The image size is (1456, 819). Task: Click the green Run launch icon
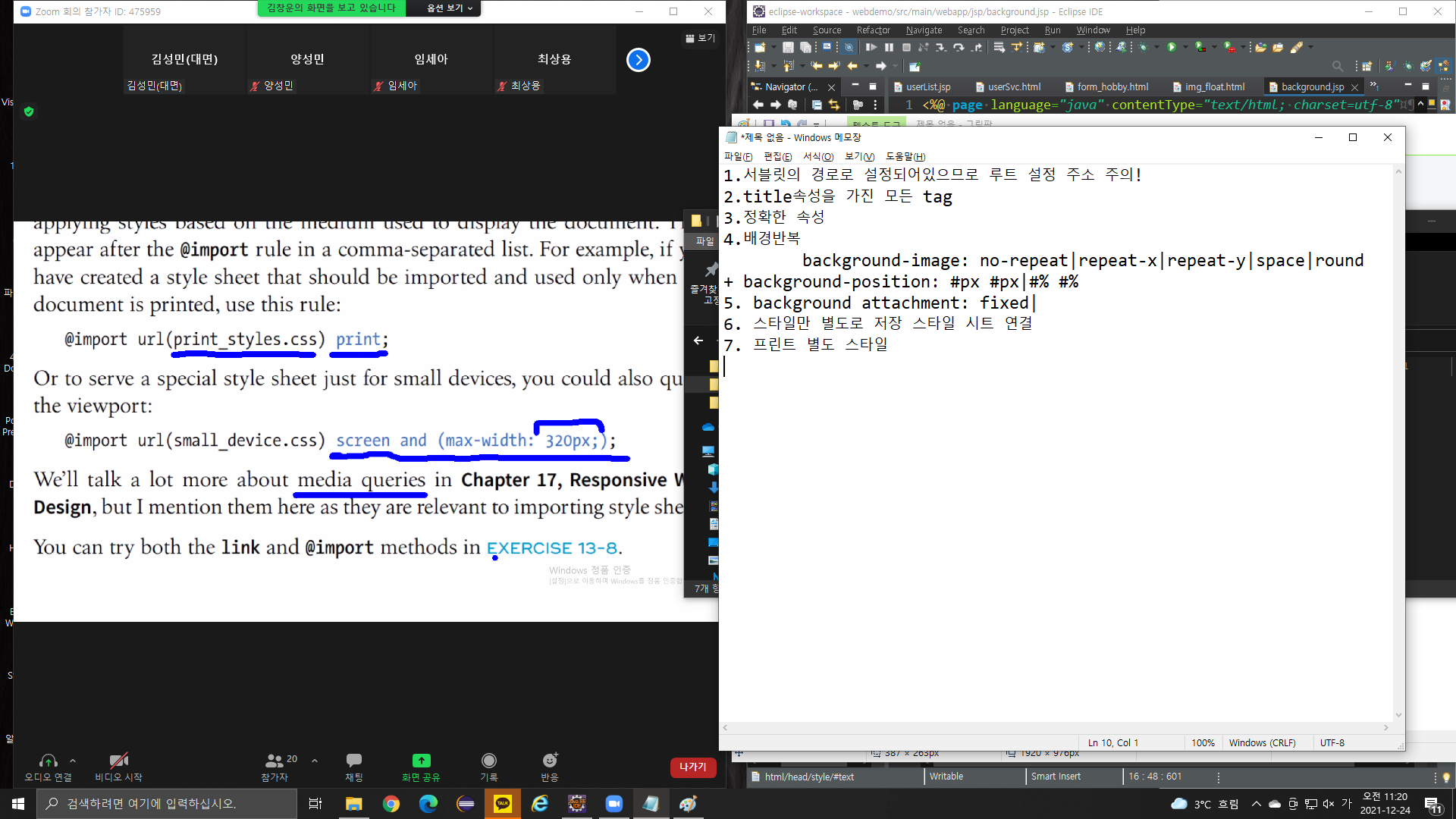[x=1172, y=47]
